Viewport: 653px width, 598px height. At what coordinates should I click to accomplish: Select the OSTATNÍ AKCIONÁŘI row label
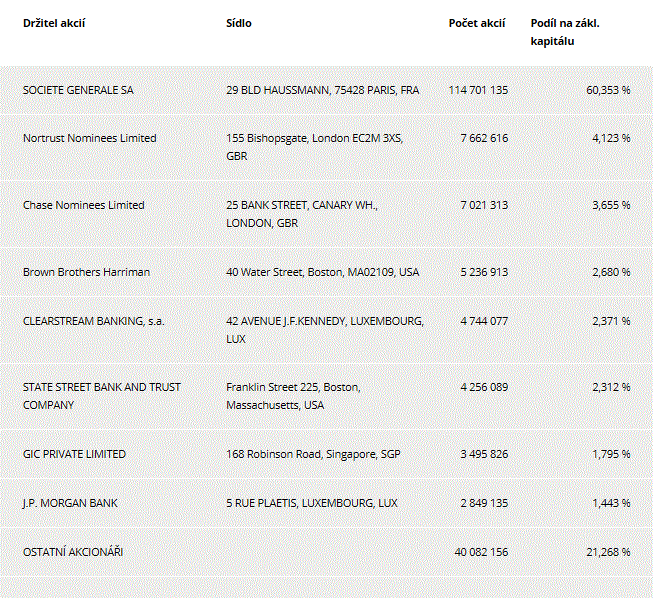click(x=73, y=552)
